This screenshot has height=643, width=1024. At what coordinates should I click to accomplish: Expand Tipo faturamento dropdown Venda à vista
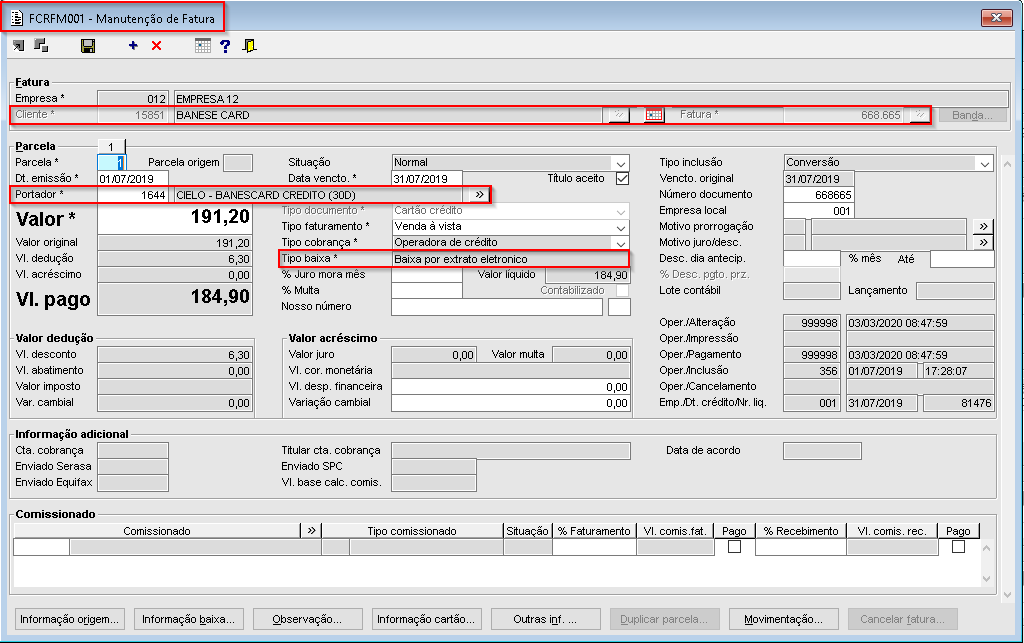(x=620, y=227)
